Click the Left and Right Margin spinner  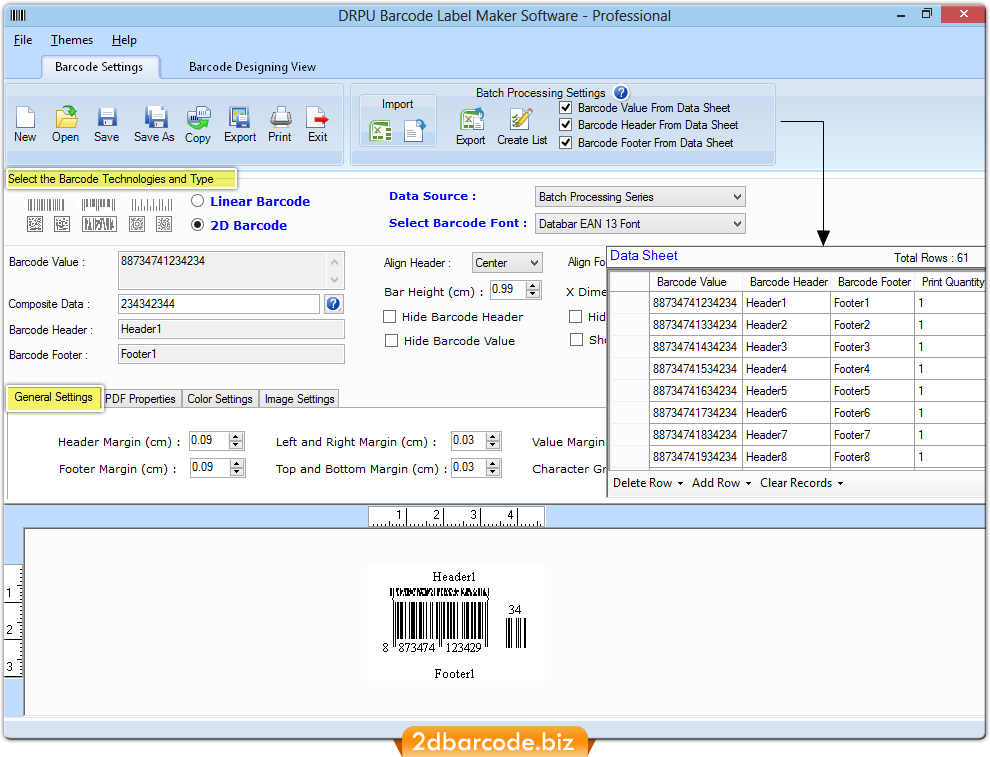click(493, 441)
